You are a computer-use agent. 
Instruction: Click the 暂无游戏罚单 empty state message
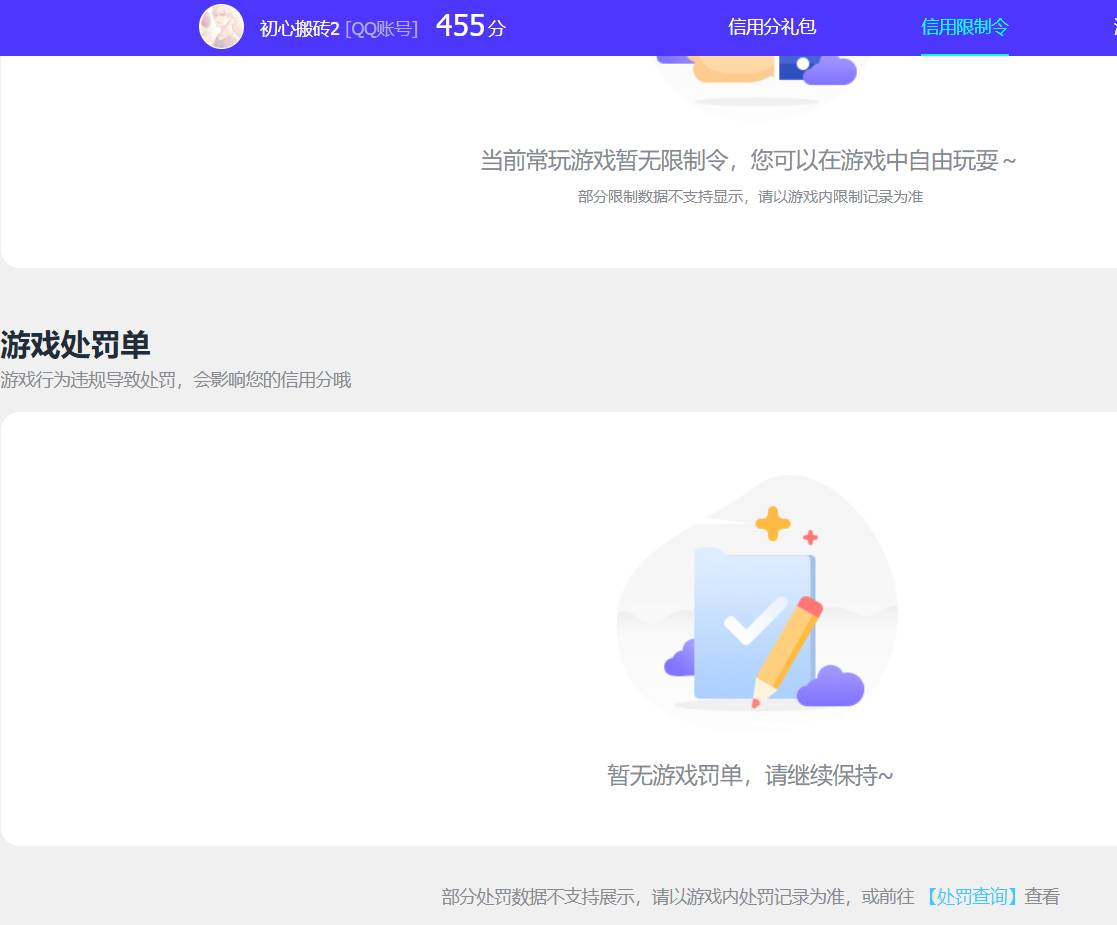[752, 776]
